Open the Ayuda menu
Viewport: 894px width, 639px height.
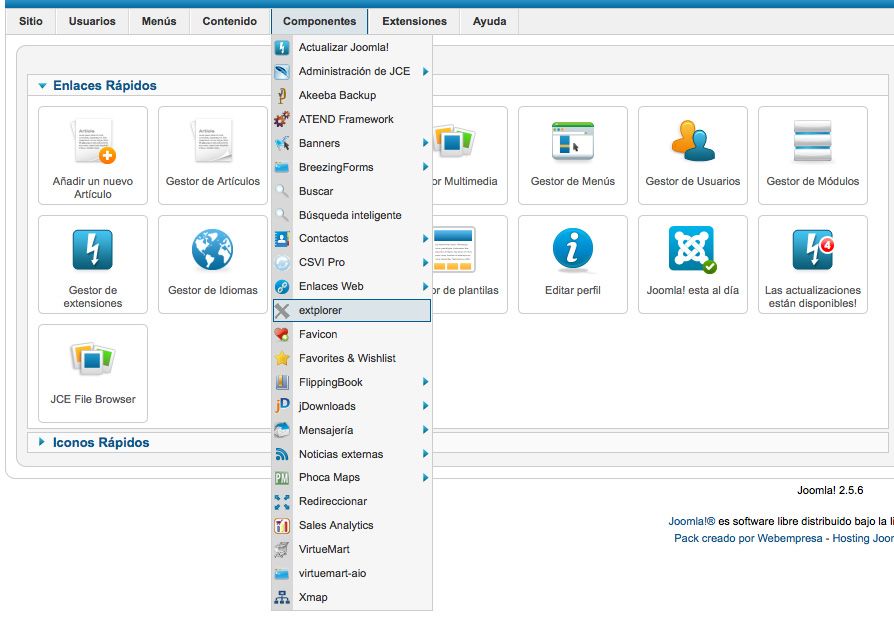tap(490, 22)
